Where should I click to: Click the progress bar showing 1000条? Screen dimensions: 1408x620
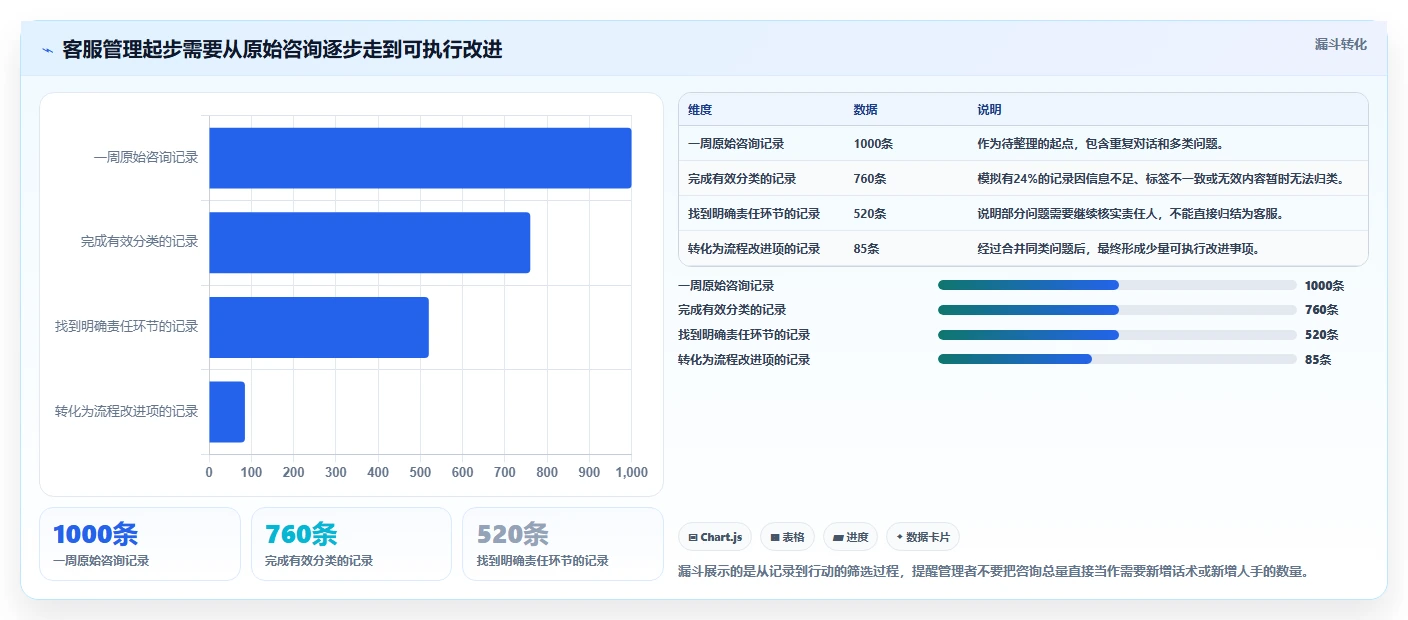coord(1117,285)
